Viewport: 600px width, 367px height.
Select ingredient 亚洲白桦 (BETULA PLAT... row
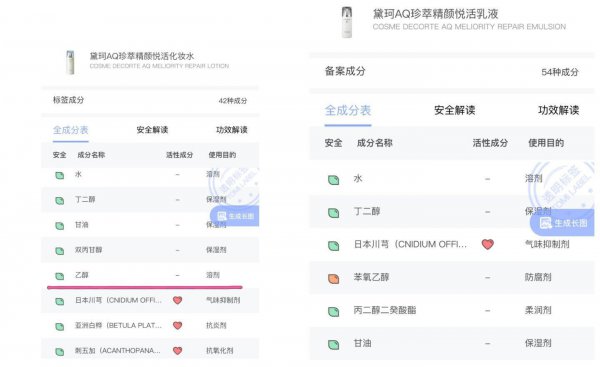118,326
